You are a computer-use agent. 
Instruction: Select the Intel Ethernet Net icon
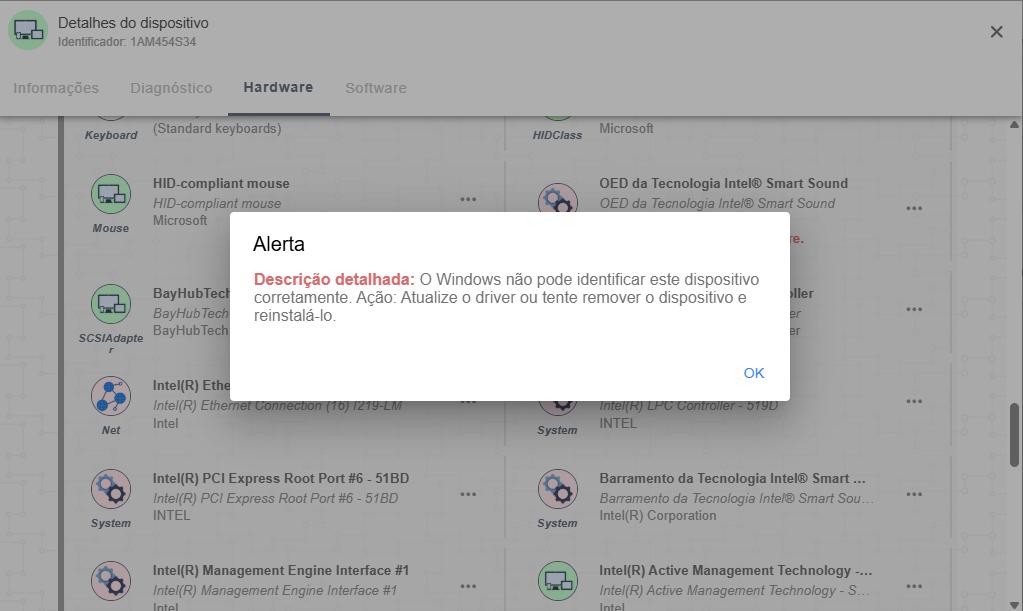(111, 397)
